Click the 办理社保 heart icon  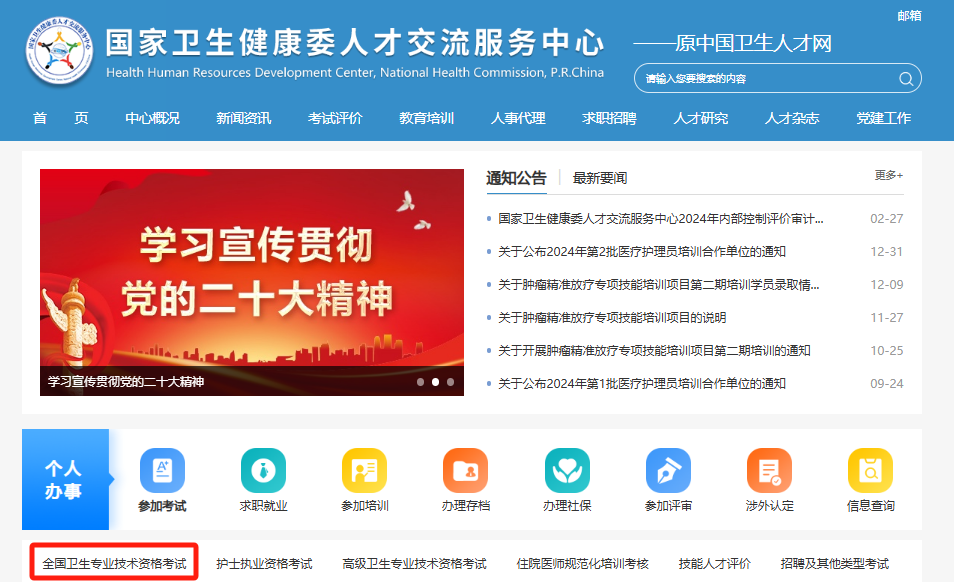pyautogui.click(x=567, y=470)
